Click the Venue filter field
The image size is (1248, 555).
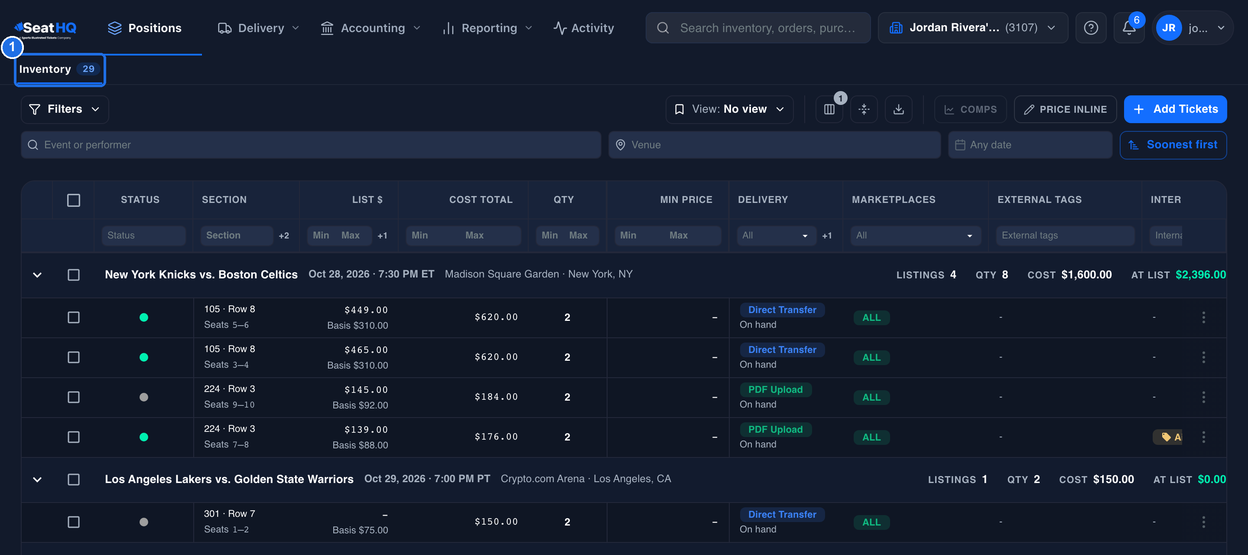pos(776,145)
